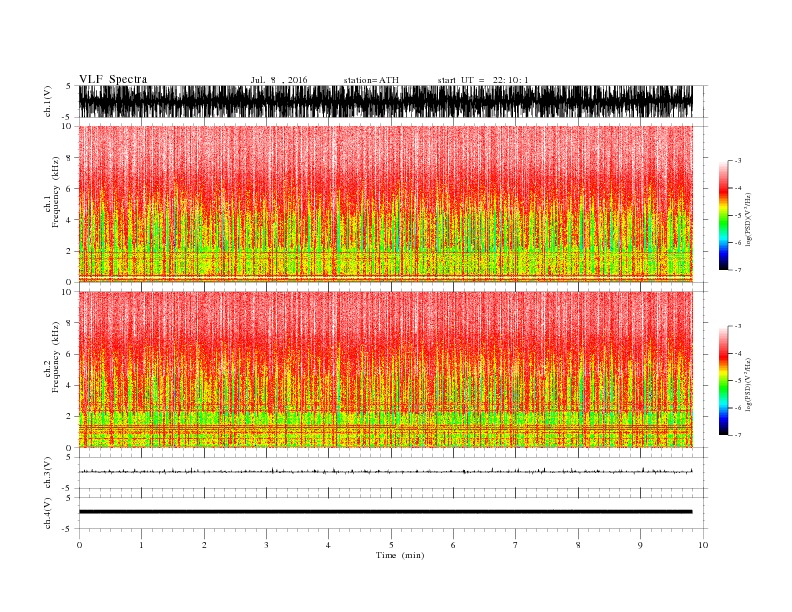Click the "ch.1(V)" axis label
The height and width of the screenshot is (612, 792).
[47, 101]
